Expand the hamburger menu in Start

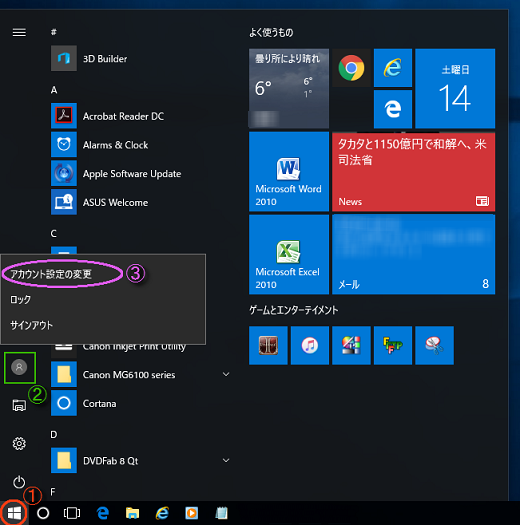[19, 32]
